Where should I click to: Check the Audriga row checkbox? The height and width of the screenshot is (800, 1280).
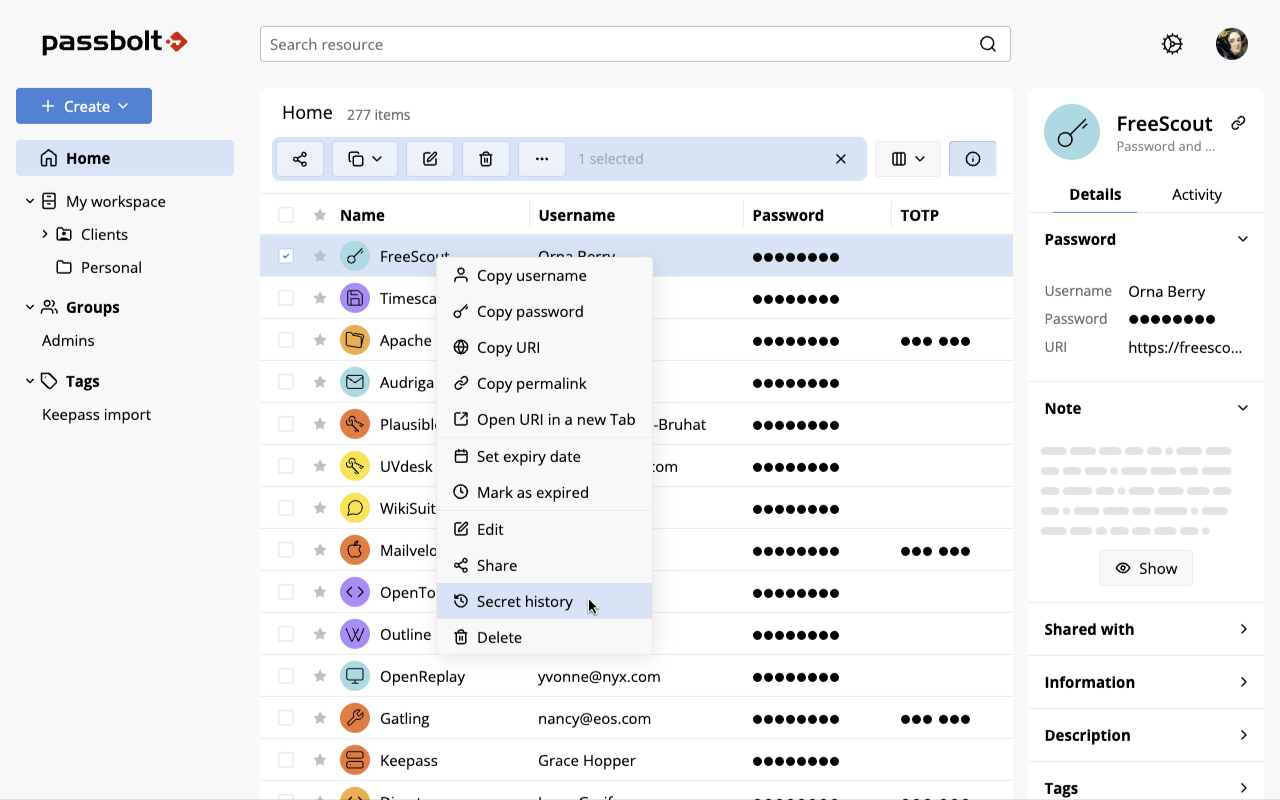point(286,382)
